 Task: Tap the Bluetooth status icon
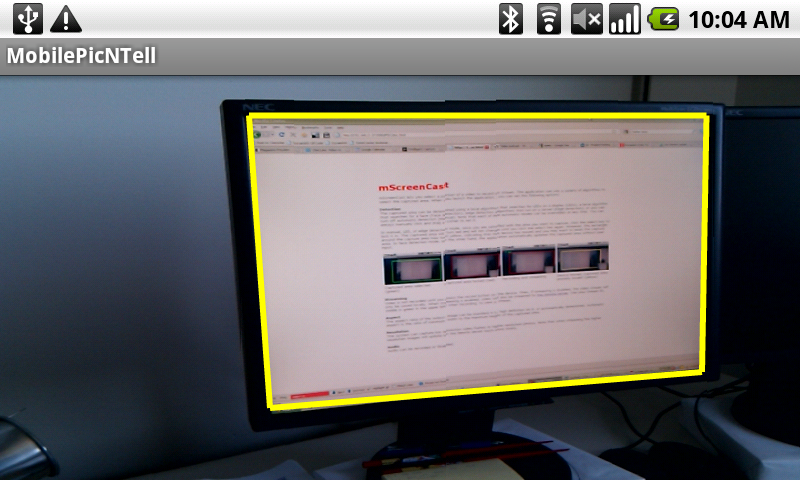(x=511, y=19)
